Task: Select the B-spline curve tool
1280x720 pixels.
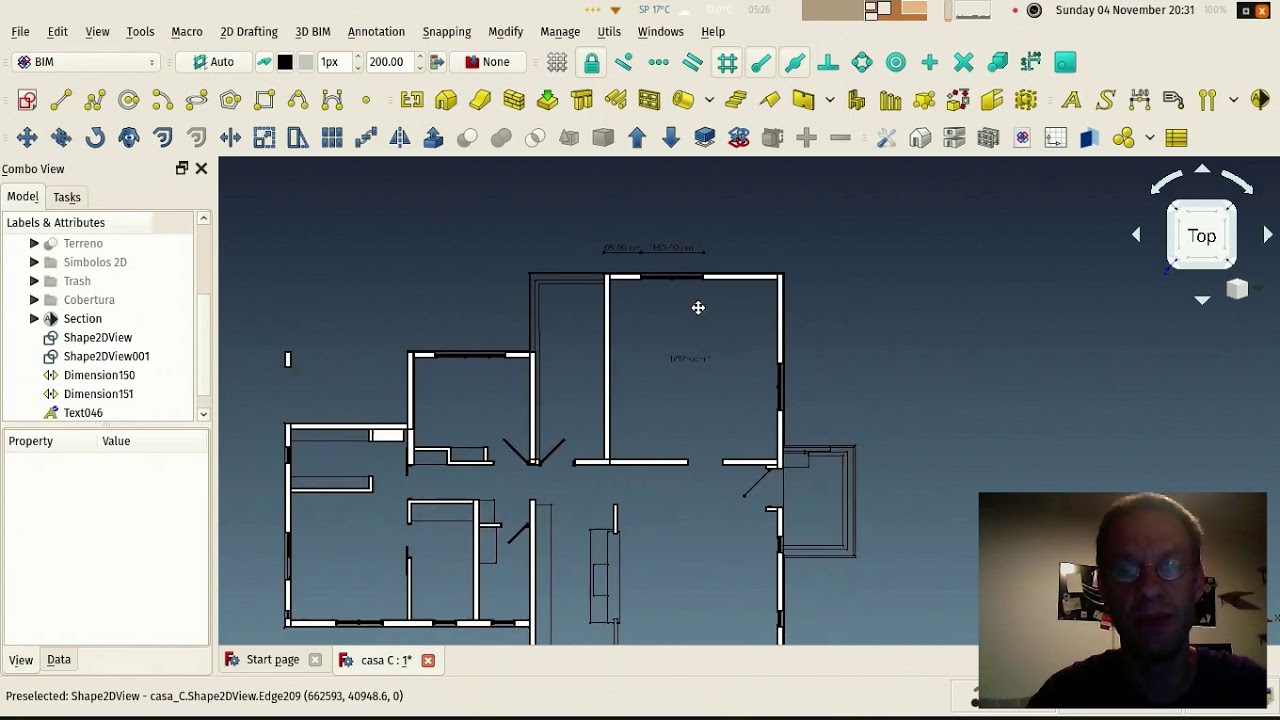Action: (298, 100)
